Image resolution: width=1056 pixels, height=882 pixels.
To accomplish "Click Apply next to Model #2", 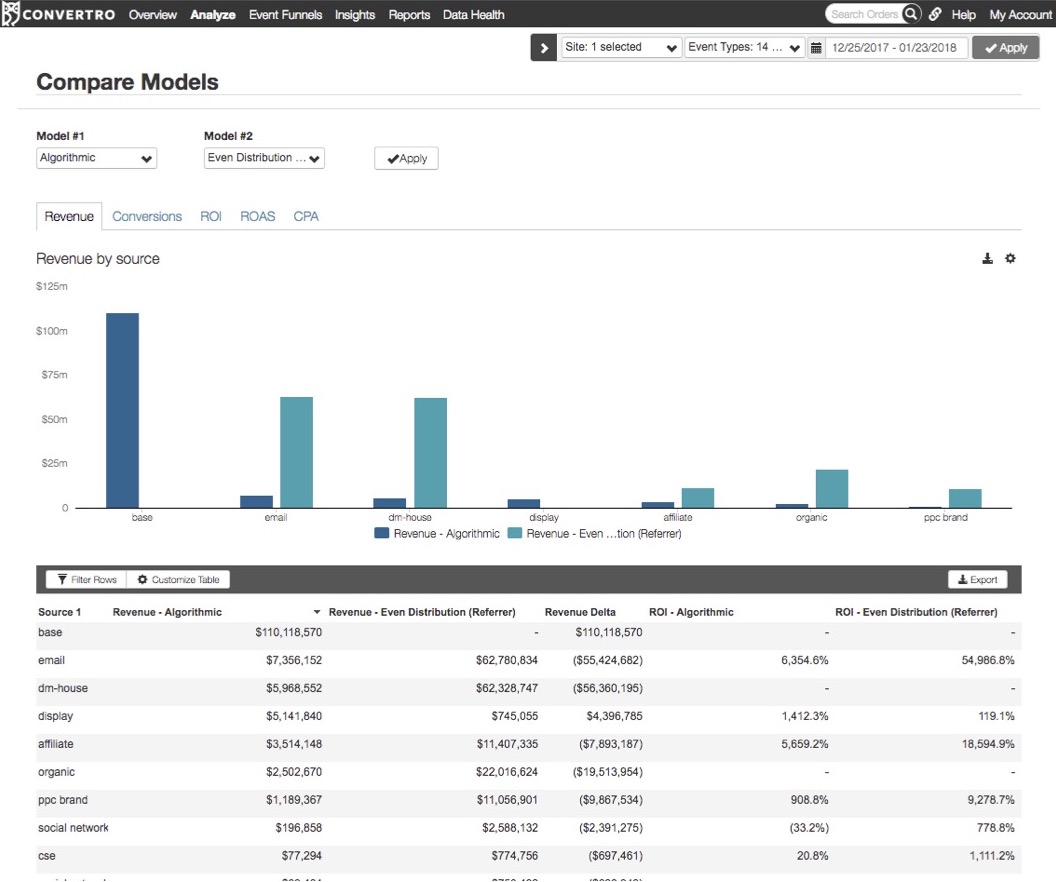I will point(406,158).
